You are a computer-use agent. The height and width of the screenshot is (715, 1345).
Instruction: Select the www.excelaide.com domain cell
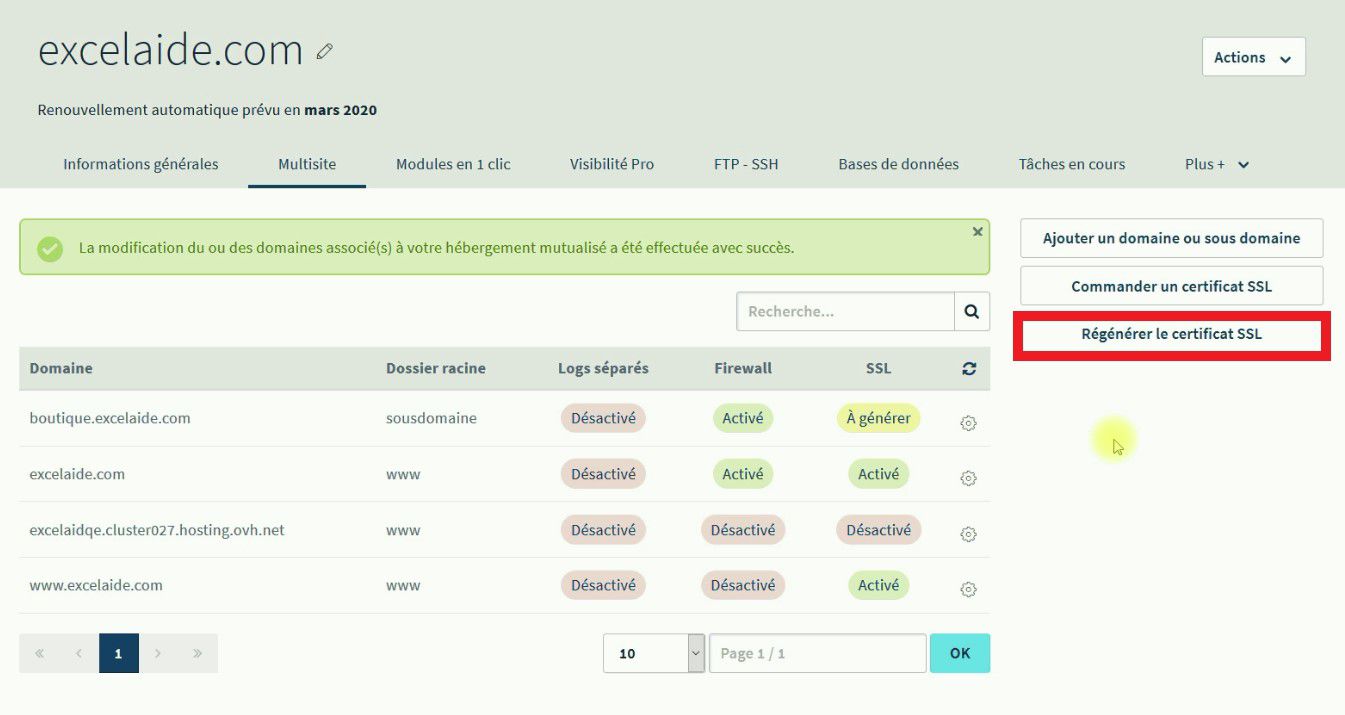click(96, 585)
